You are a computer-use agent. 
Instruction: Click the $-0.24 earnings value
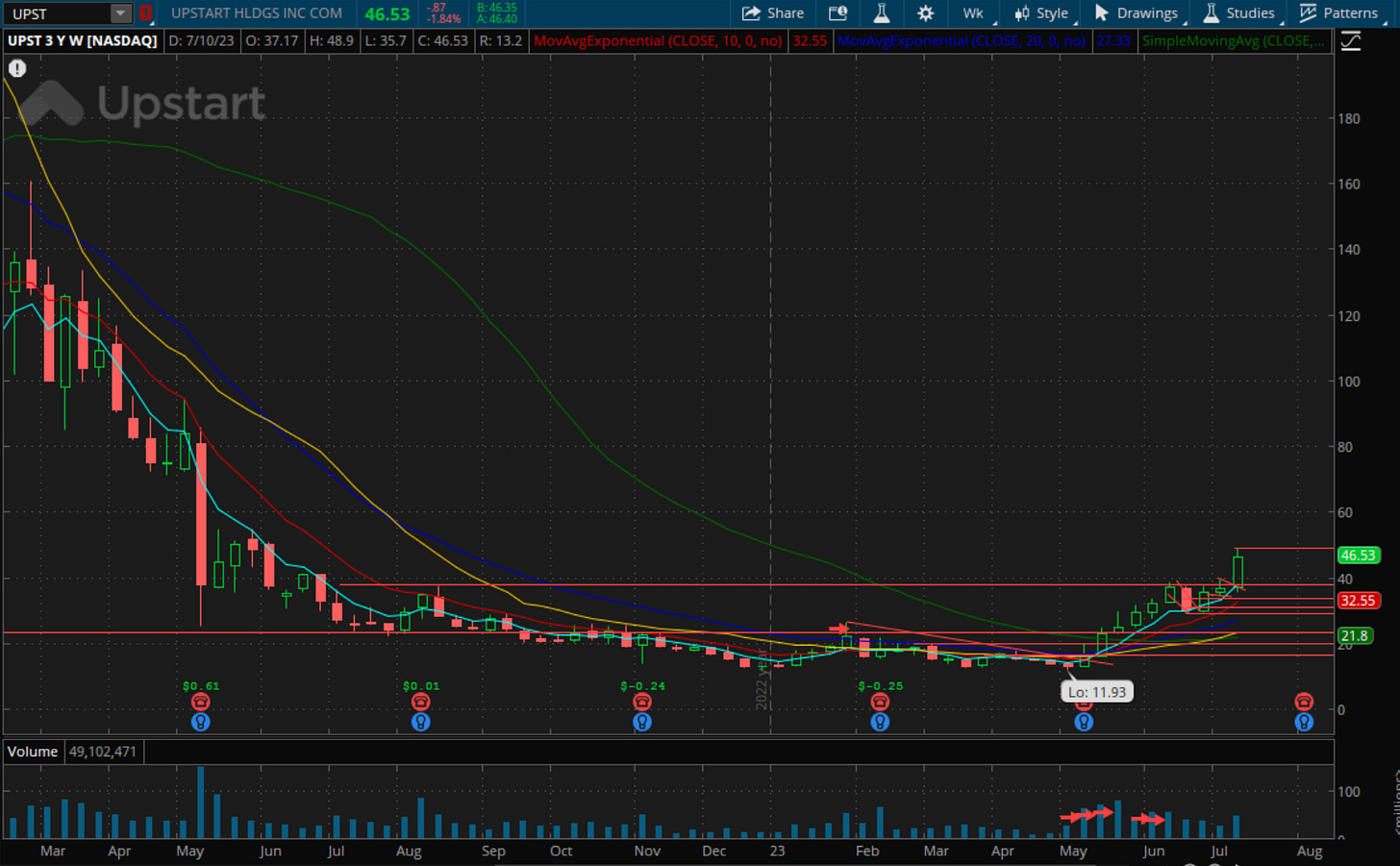click(x=643, y=686)
